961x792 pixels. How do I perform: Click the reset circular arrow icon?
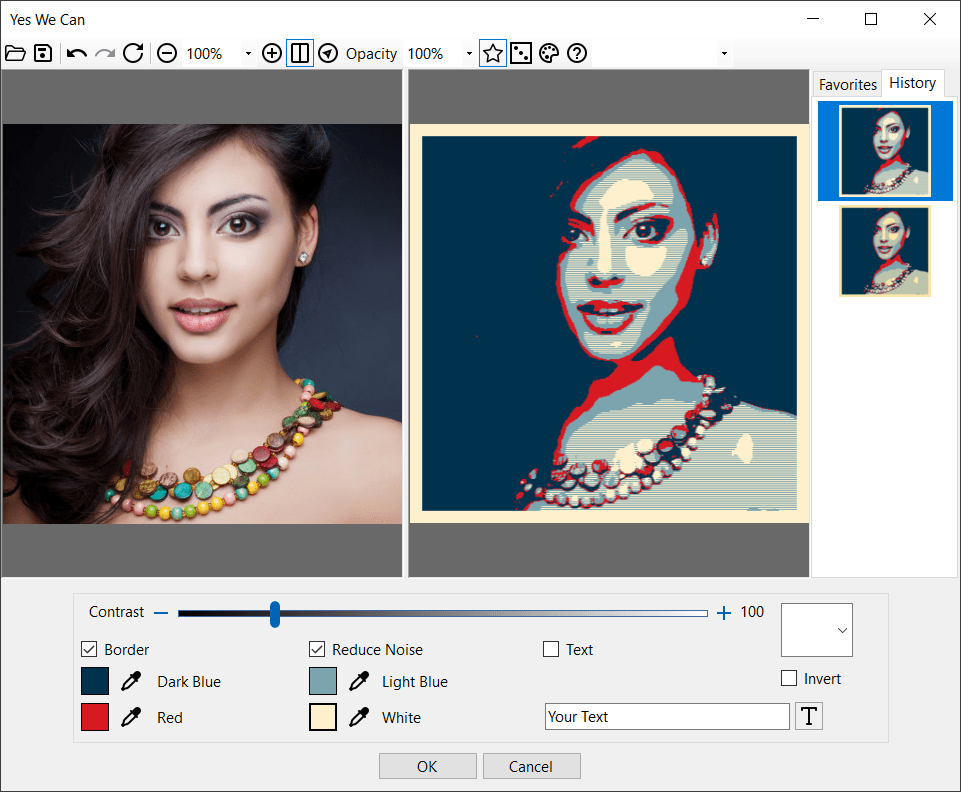[133, 54]
